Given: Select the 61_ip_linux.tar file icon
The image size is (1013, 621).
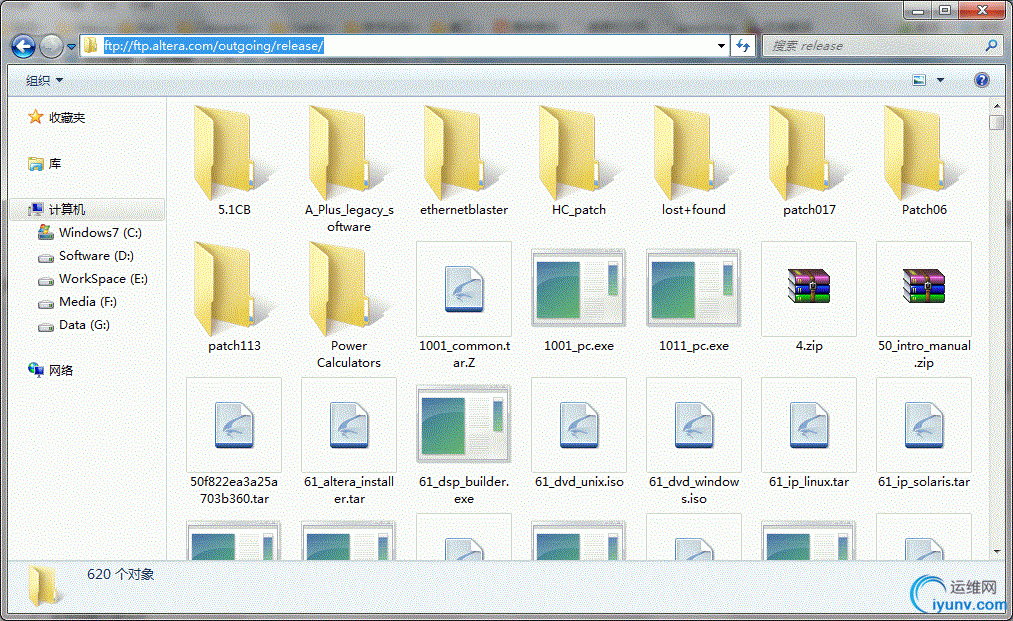Looking at the screenshot, I should [x=809, y=425].
